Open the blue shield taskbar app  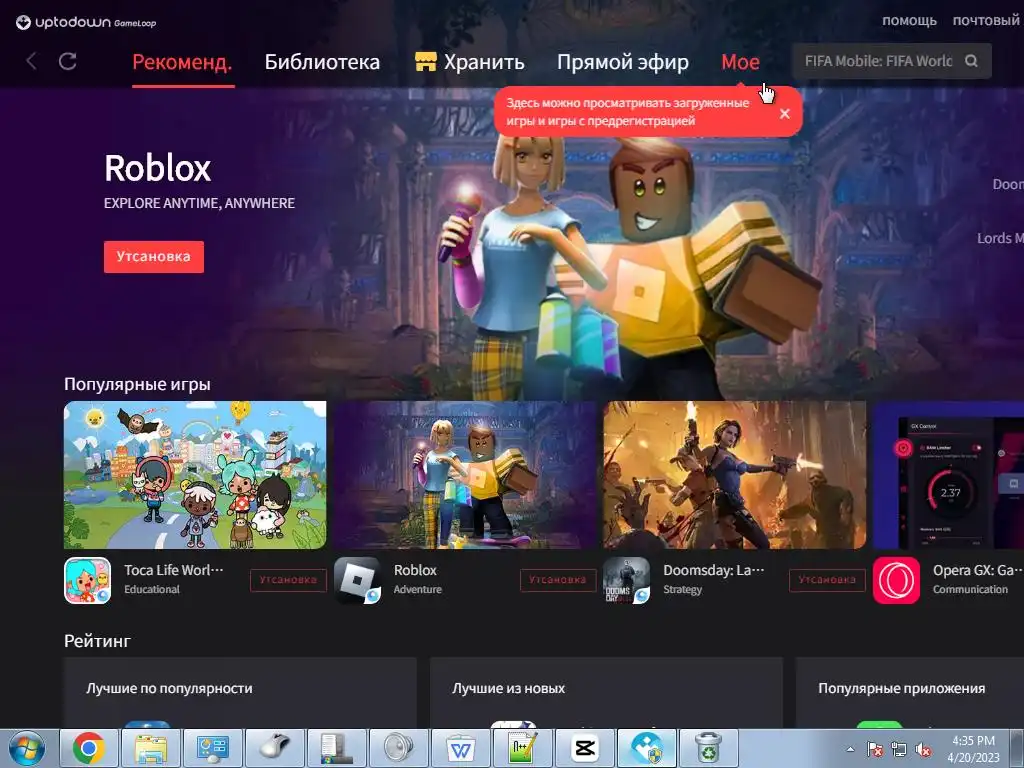coord(647,748)
